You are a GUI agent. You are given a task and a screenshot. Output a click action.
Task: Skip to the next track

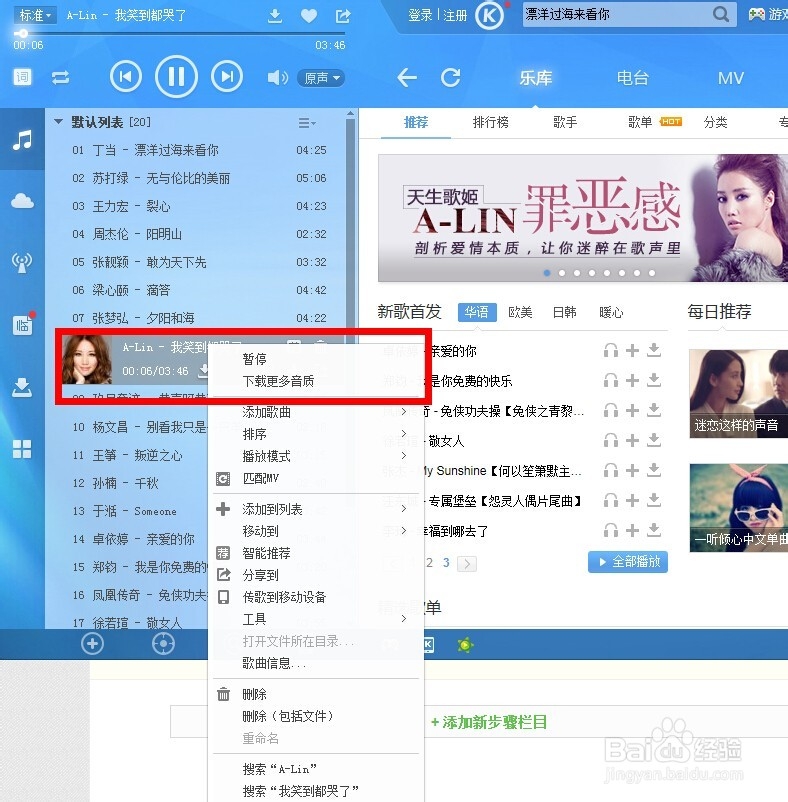(227, 77)
